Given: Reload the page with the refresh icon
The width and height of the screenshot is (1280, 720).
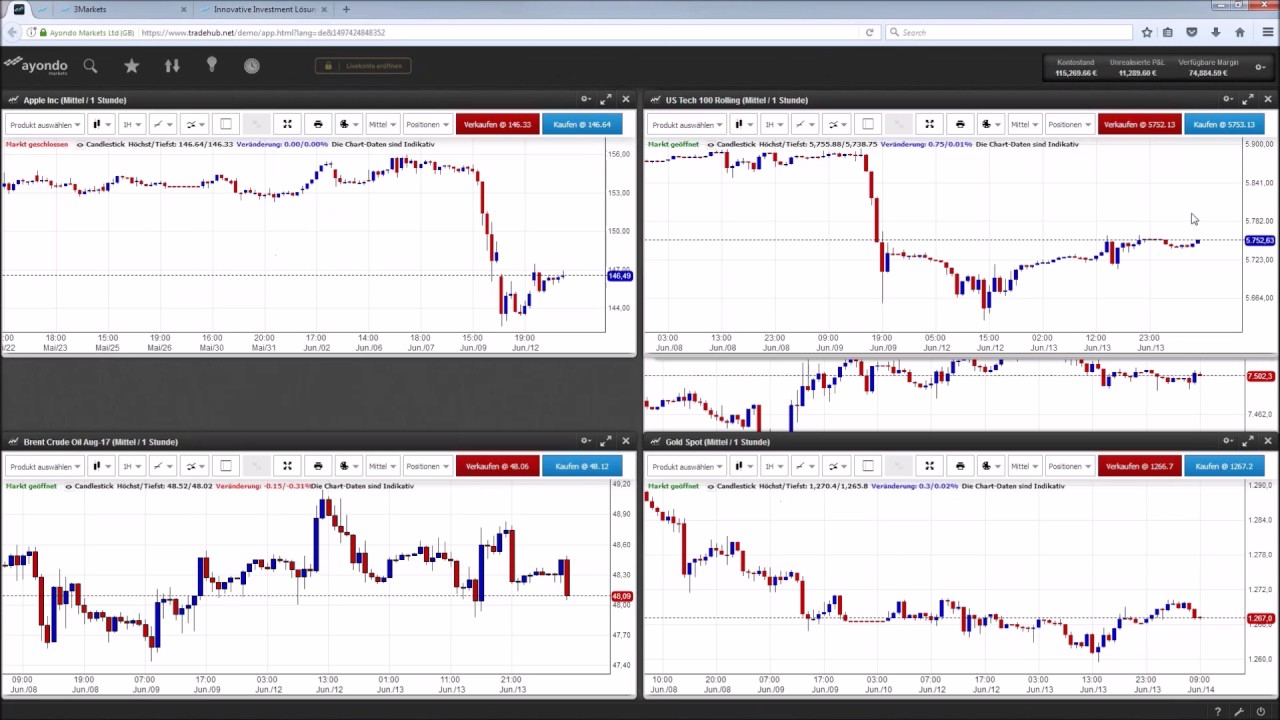Looking at the screenshot, I should click(869, 33).
